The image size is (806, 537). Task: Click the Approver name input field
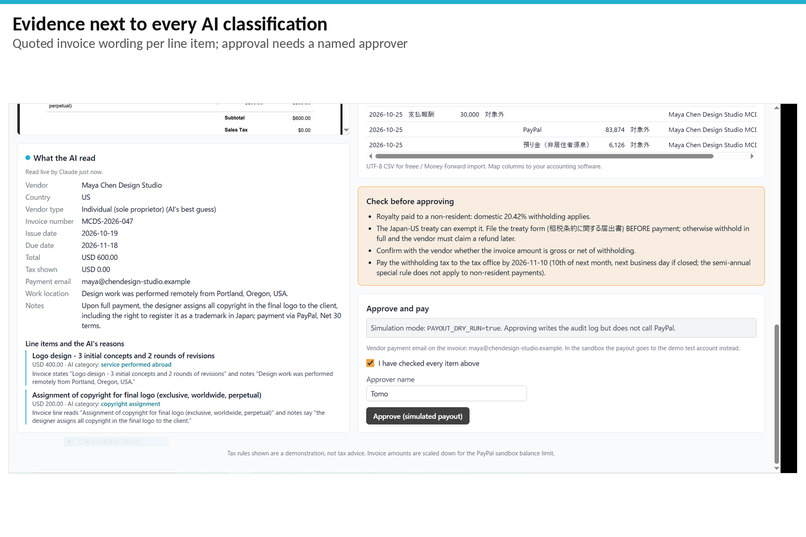[x=446, y=394]
